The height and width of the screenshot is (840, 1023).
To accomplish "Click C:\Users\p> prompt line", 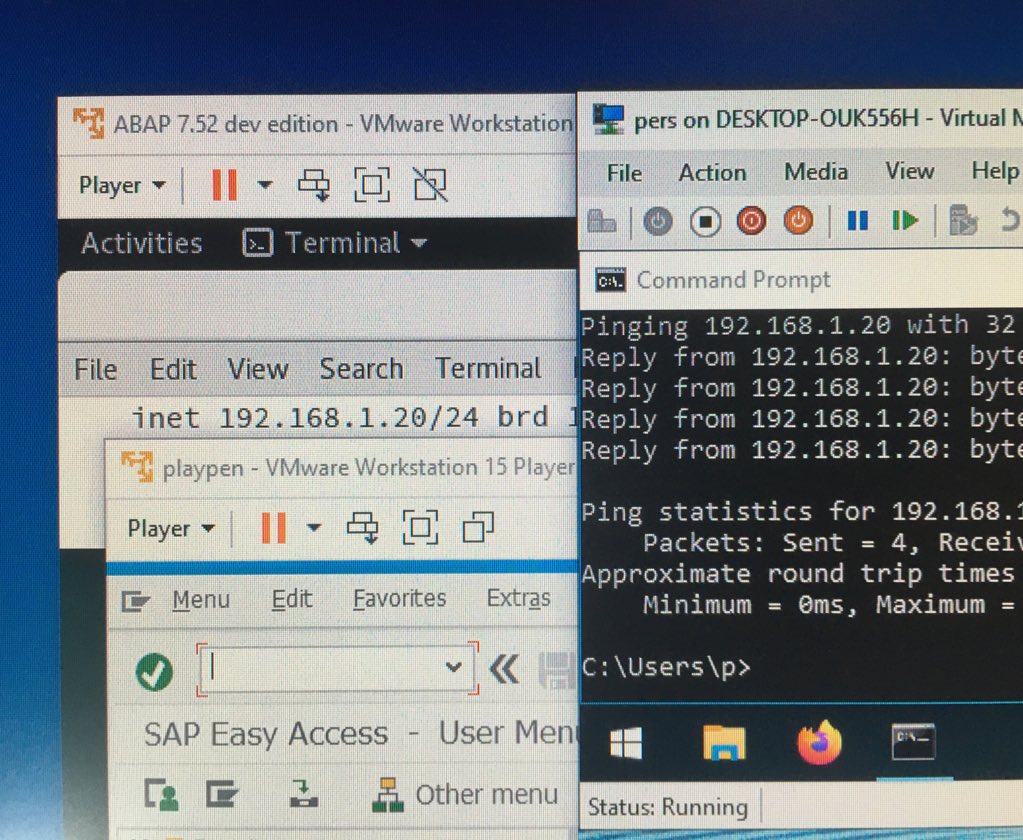I will (x=665, y=667).
